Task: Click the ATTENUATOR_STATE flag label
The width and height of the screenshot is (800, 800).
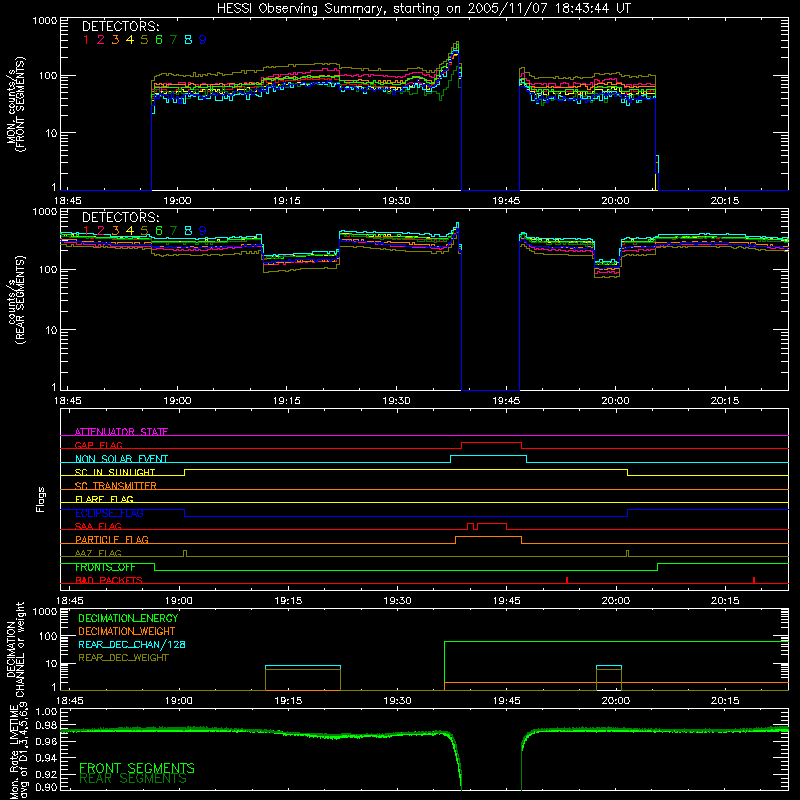Action: coord(121,432)
